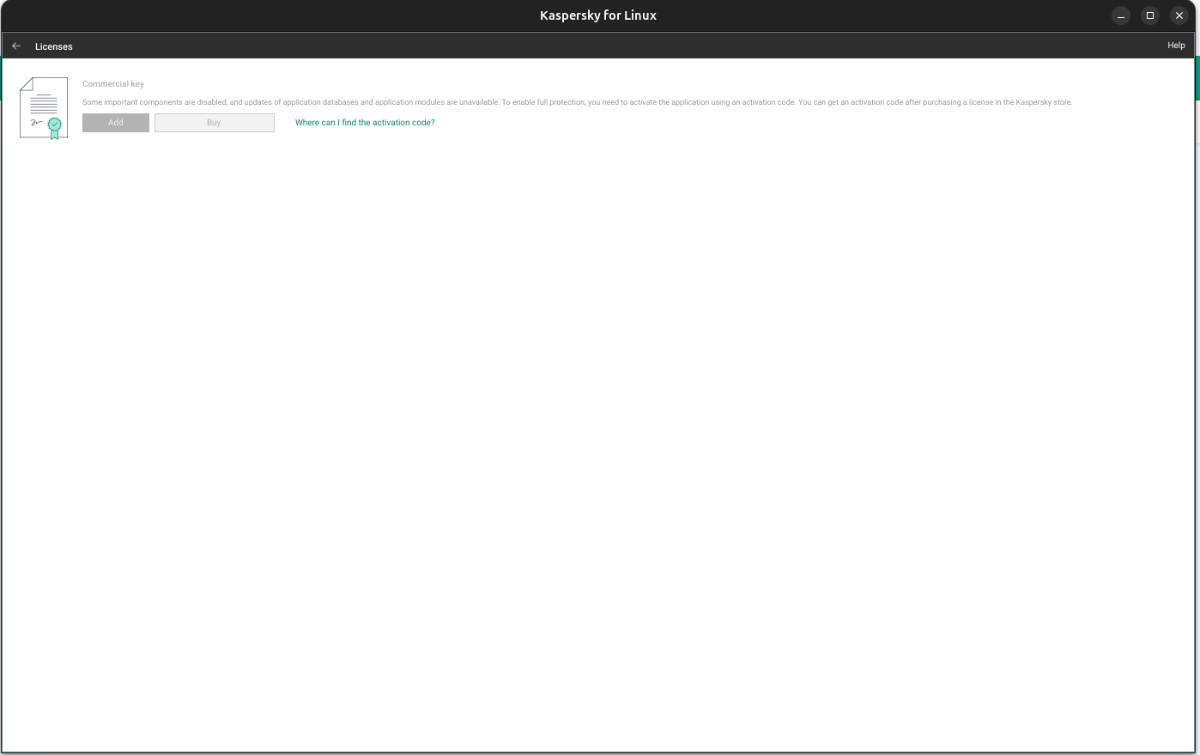Click the Add button under Commercial key
The height and width of the screenshot is (755, 1200).
point(116,122)
